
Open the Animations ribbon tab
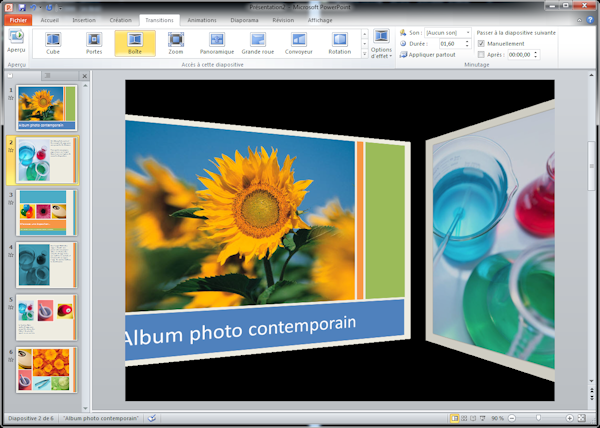(x=201, y=19)
